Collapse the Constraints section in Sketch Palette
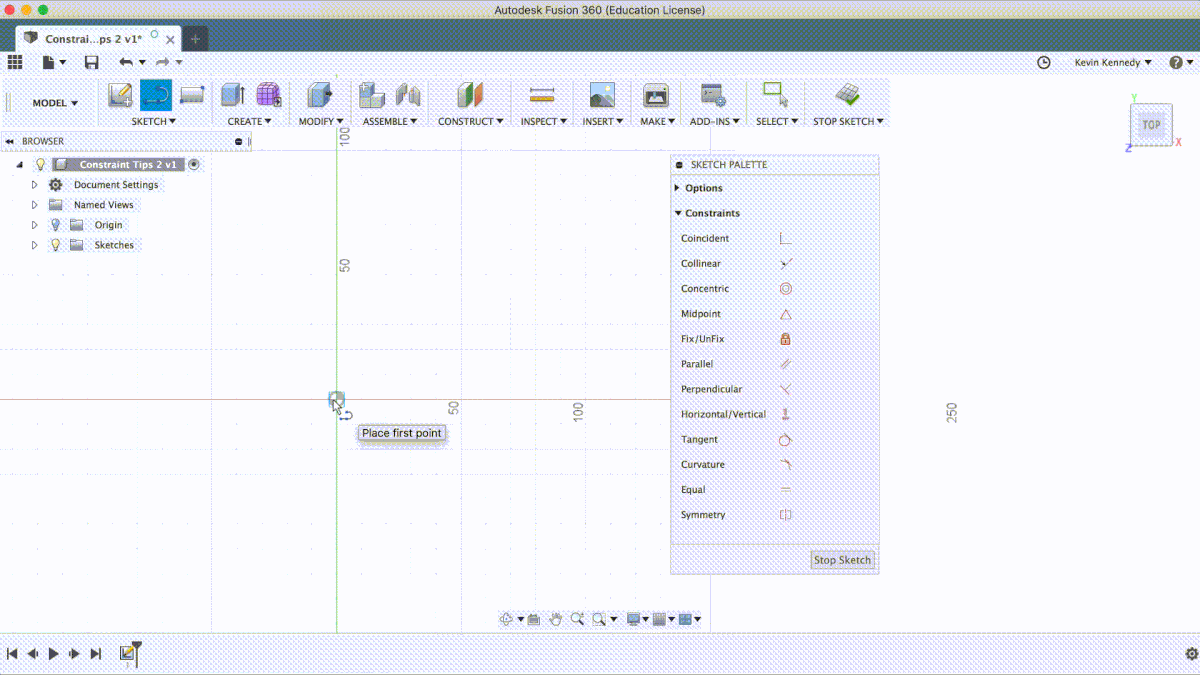The height and width of the screenshot is (675, 1200). point(678,213)
